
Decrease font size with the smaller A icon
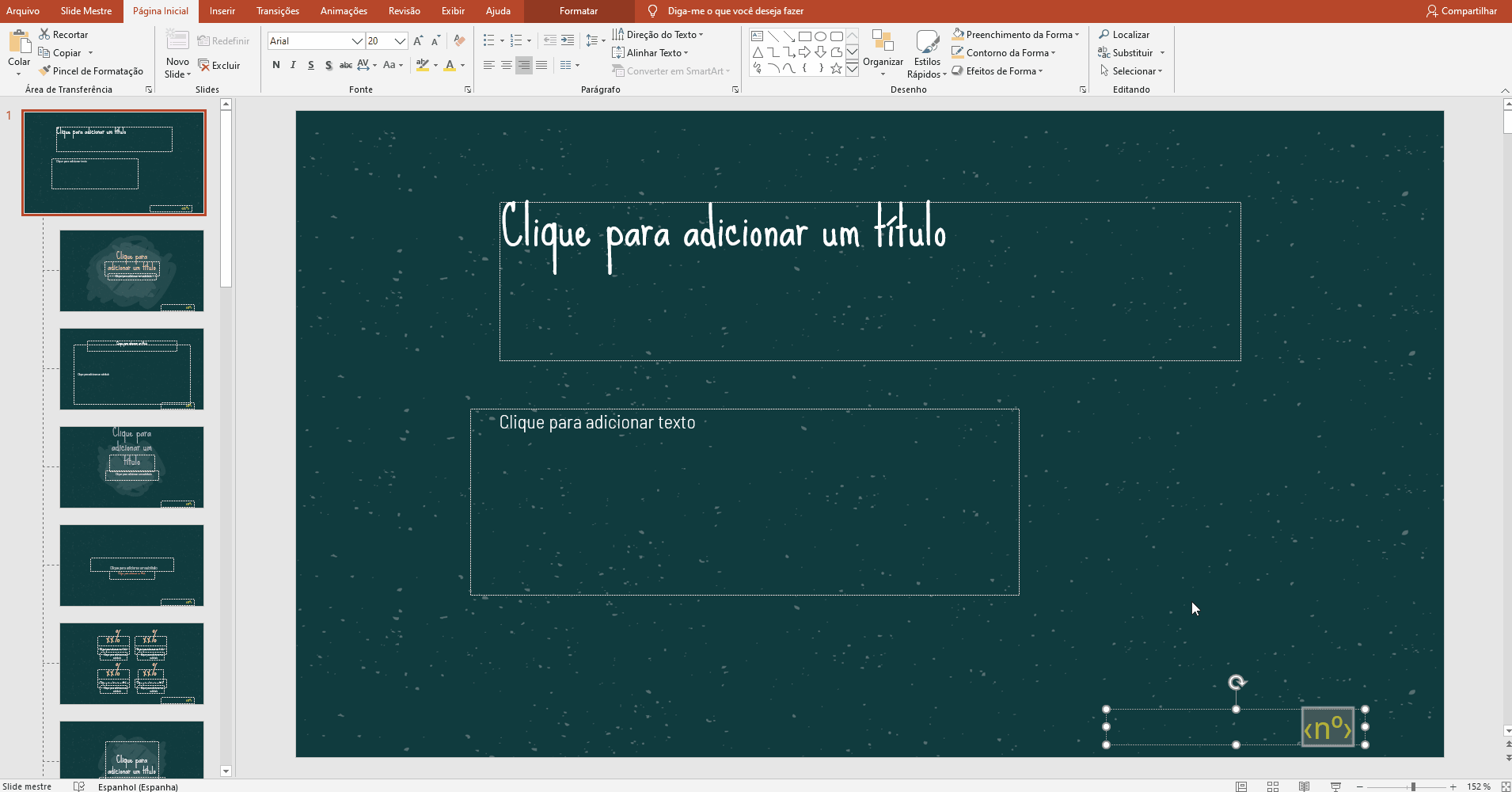[x=435, y=40]
